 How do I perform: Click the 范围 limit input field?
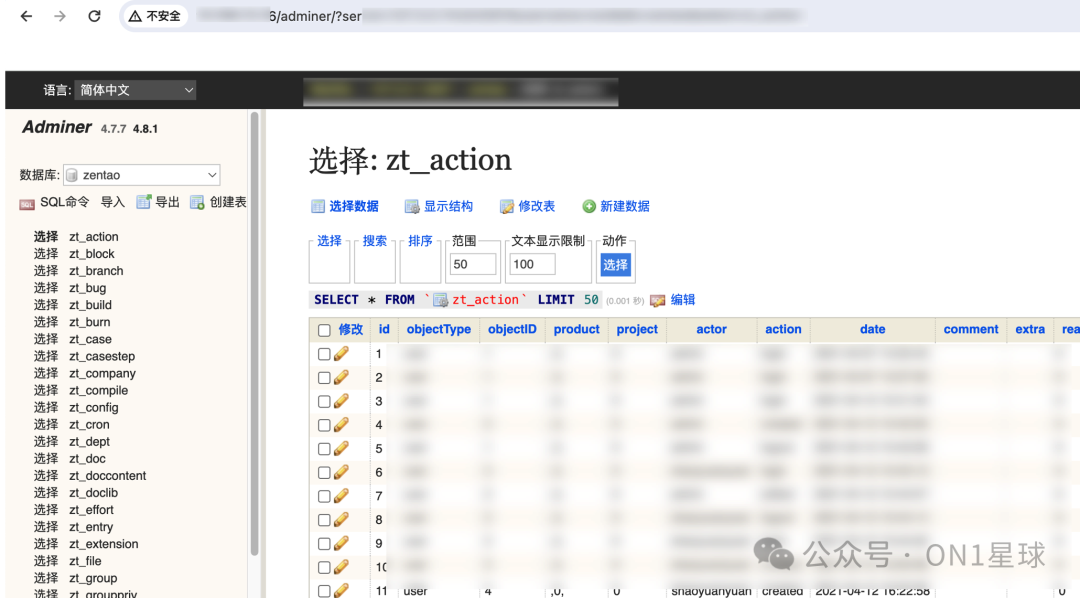pos(473,265)
